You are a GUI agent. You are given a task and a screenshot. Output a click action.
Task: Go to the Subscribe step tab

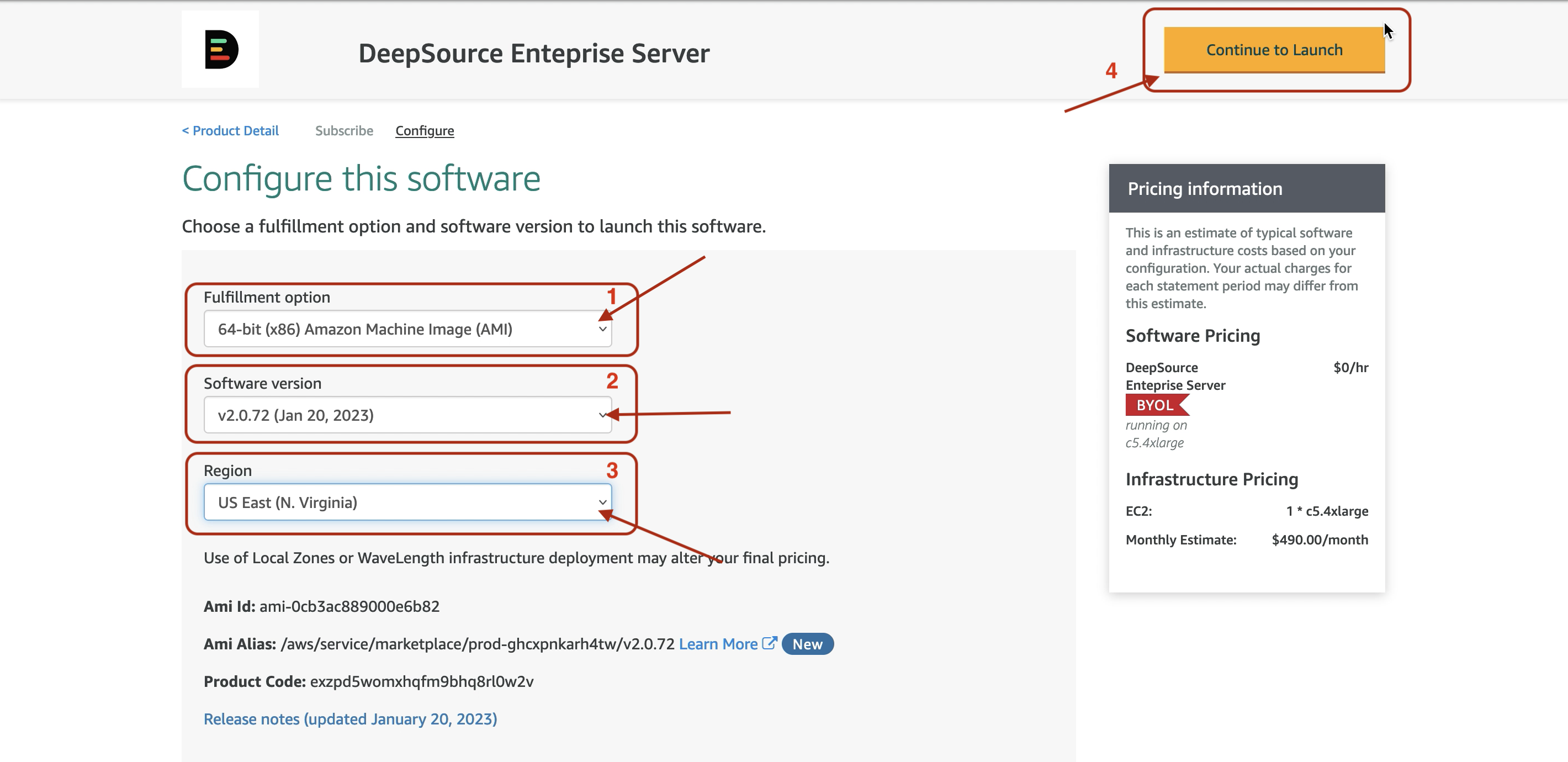(x=344, y=131)
